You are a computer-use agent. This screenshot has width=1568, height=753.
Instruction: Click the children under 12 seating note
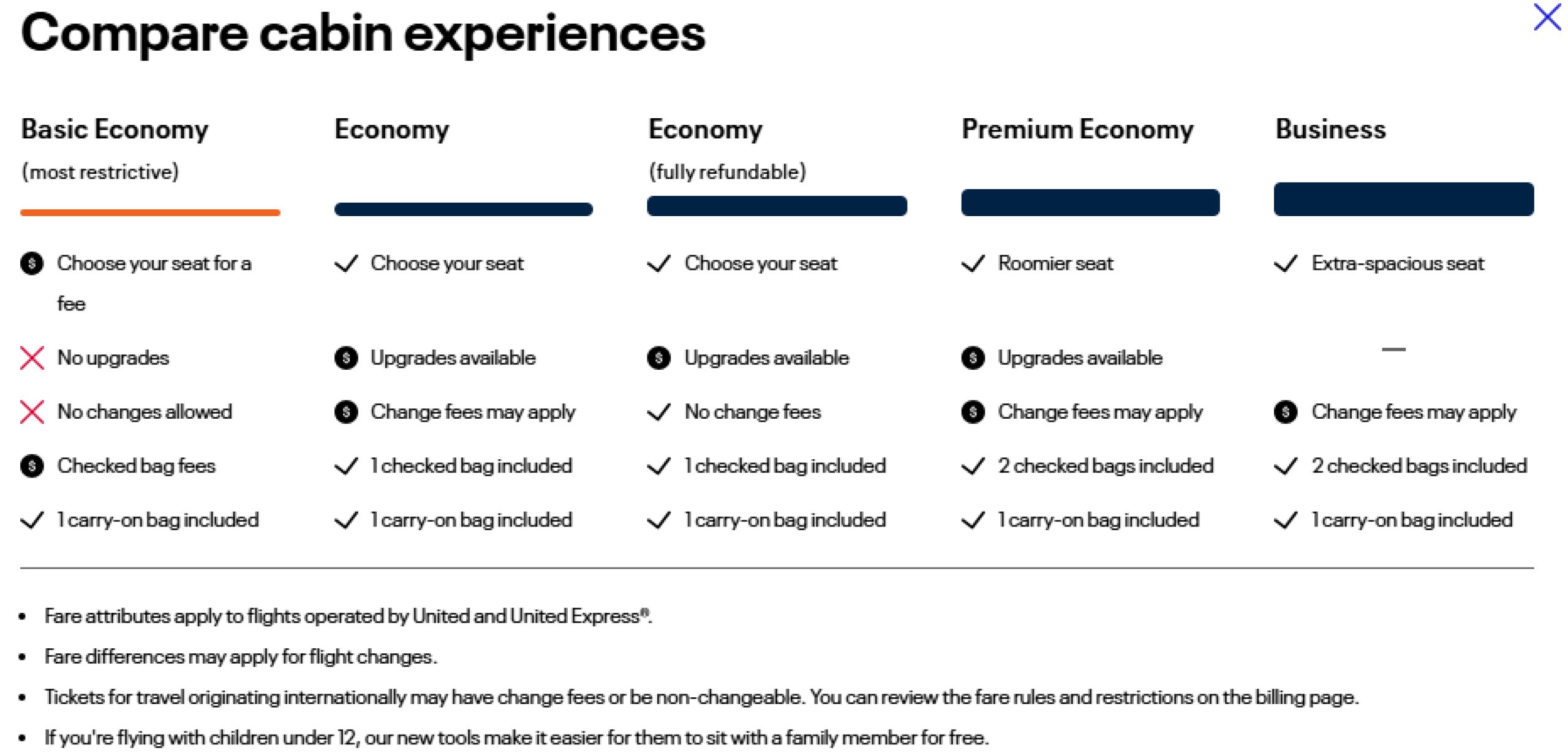point(516,738)
